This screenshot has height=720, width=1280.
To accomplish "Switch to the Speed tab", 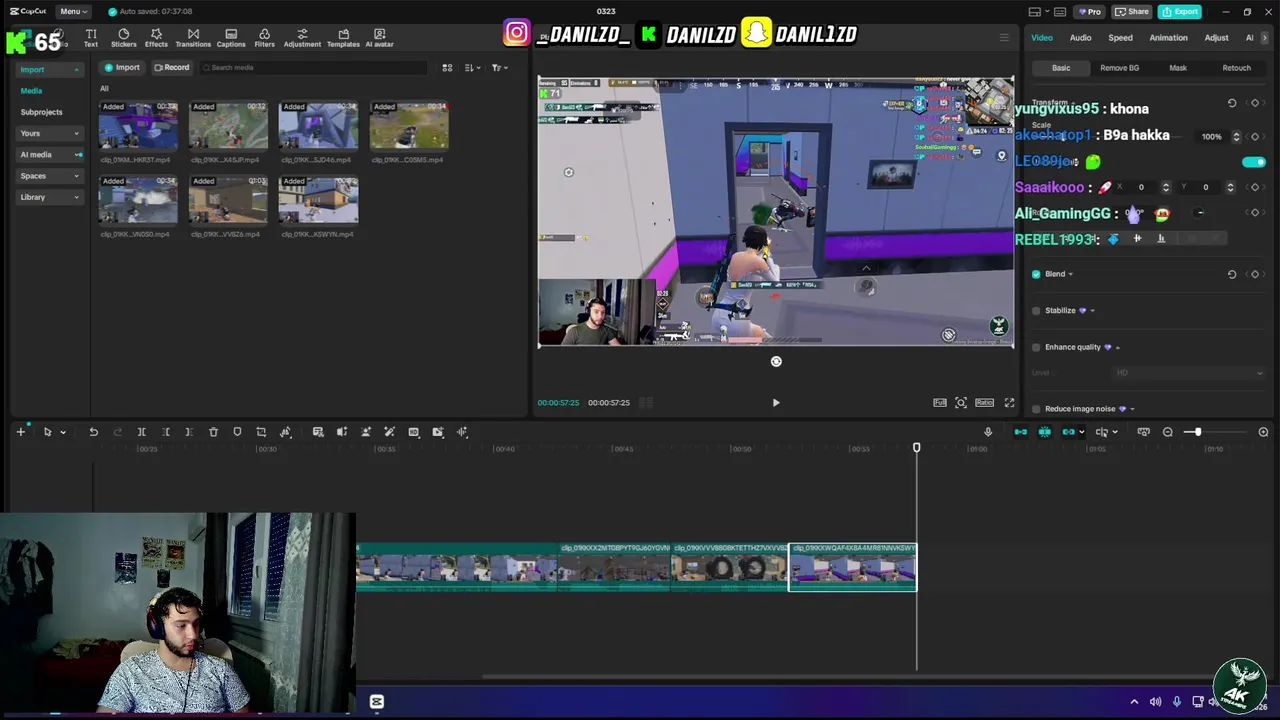I will (1120, 38).
